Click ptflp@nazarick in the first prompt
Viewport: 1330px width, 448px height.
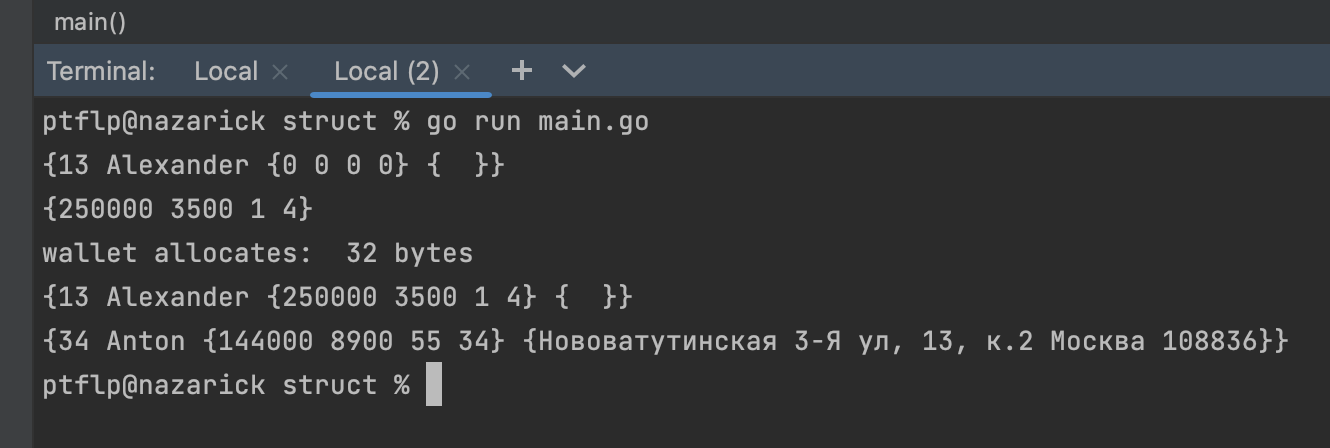click(x=154, y=122)
